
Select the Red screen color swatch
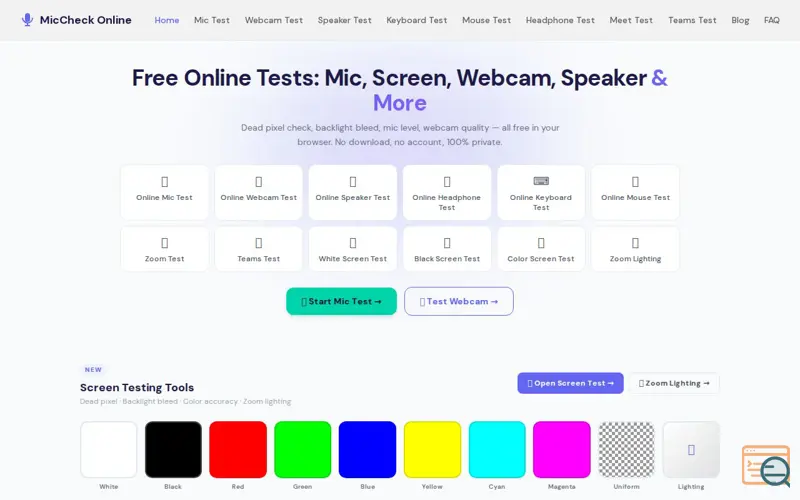coord(238,449)
